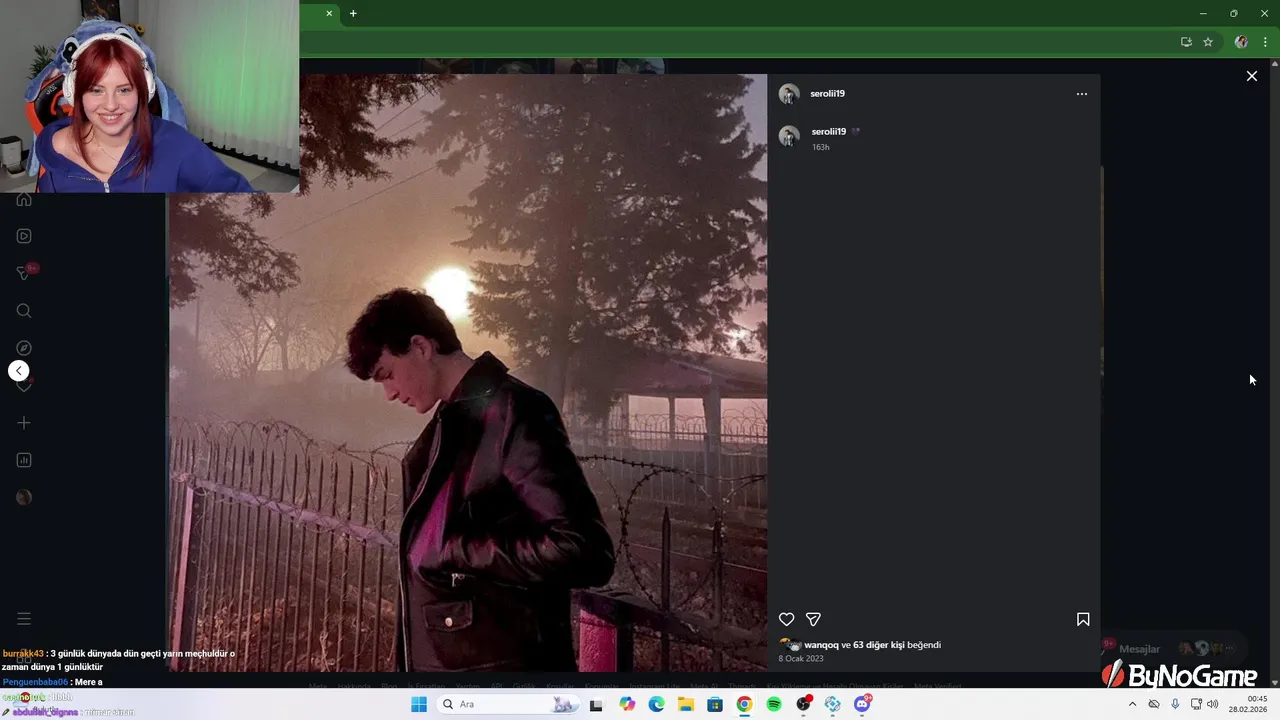Save the post with the bookmark icon

click(x=1083, y=619)
